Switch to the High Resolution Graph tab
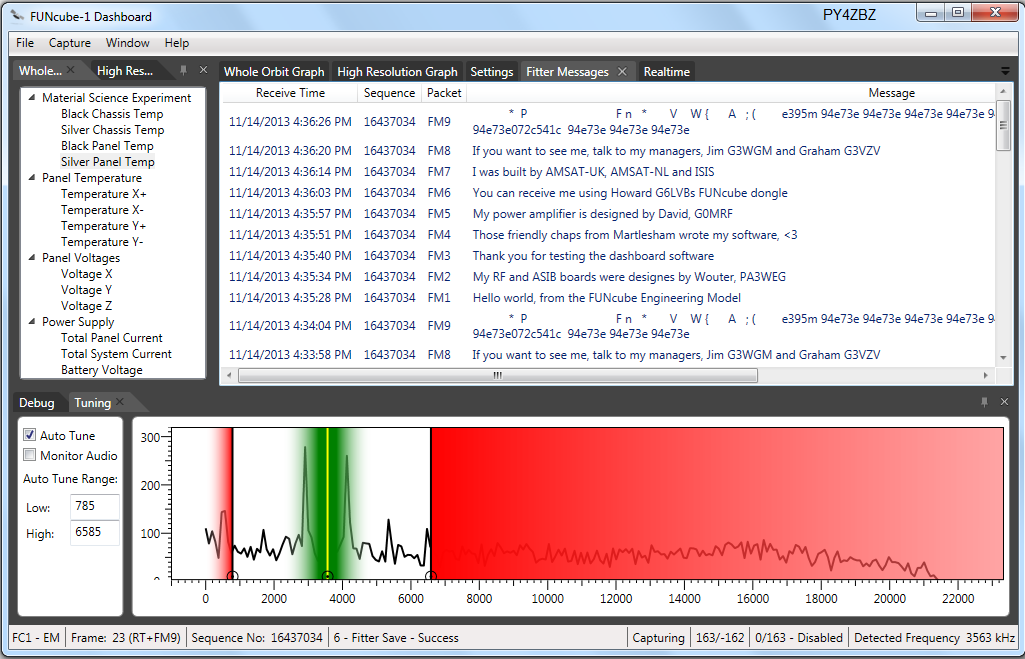Screen dimensions: 1025x659 click(x=397, y=71)
